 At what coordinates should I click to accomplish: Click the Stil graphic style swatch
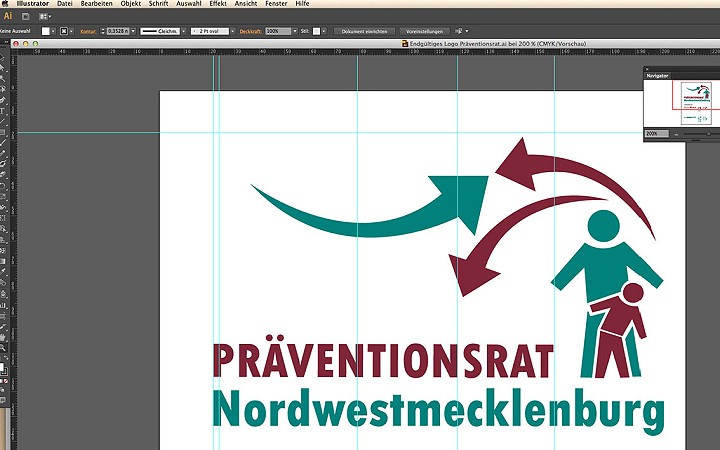[316, 31]
